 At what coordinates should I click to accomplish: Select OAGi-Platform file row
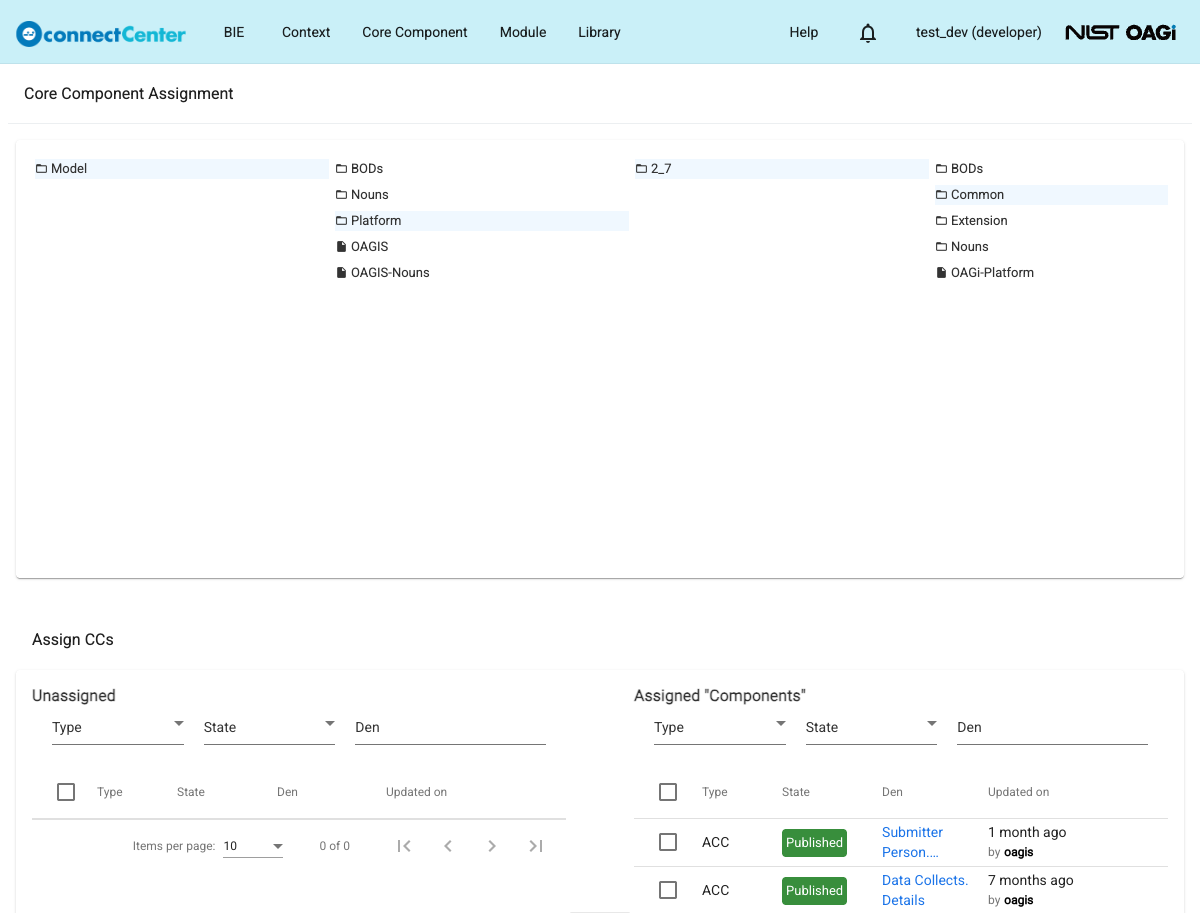[1050, 273]
